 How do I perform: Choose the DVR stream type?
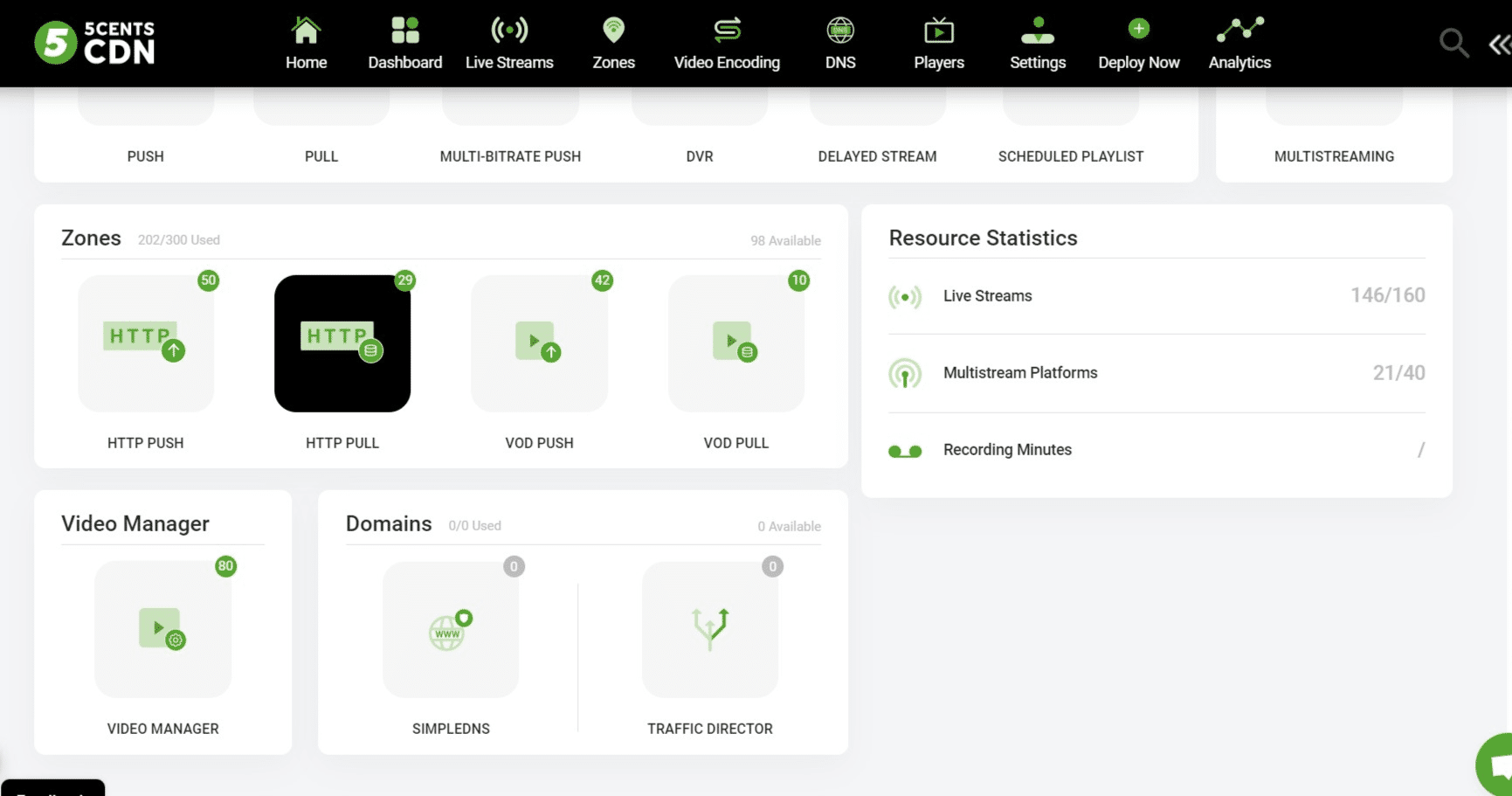[x=700, y=156]
